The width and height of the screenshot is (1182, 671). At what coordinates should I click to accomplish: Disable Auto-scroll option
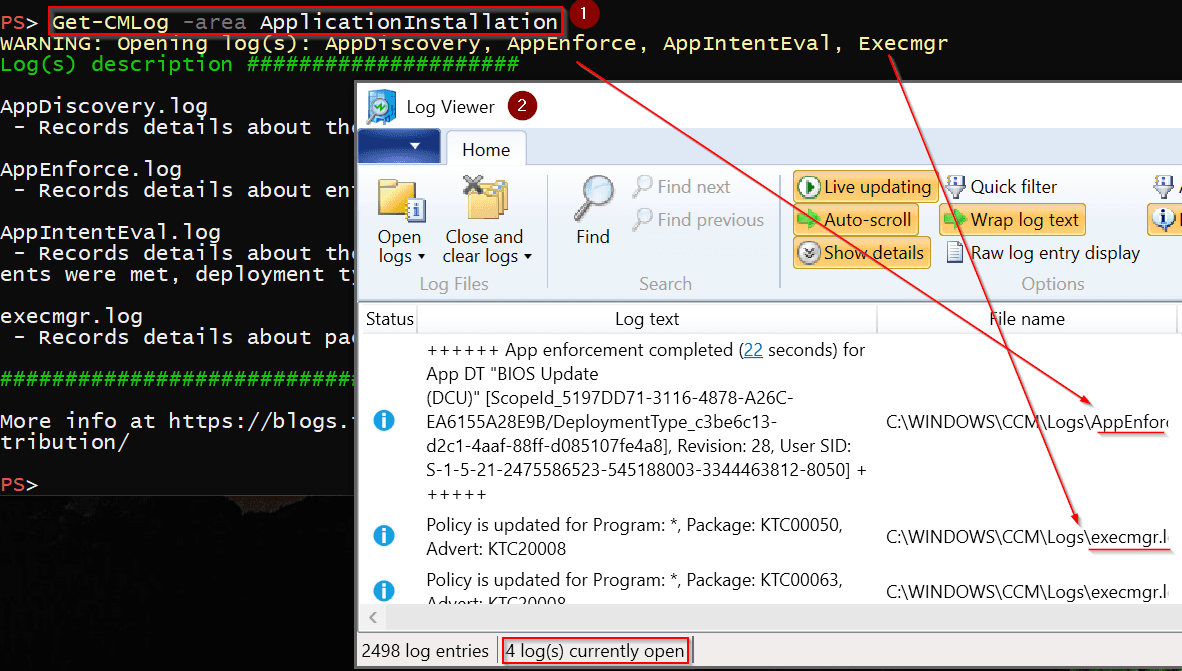tap(855, 220)
